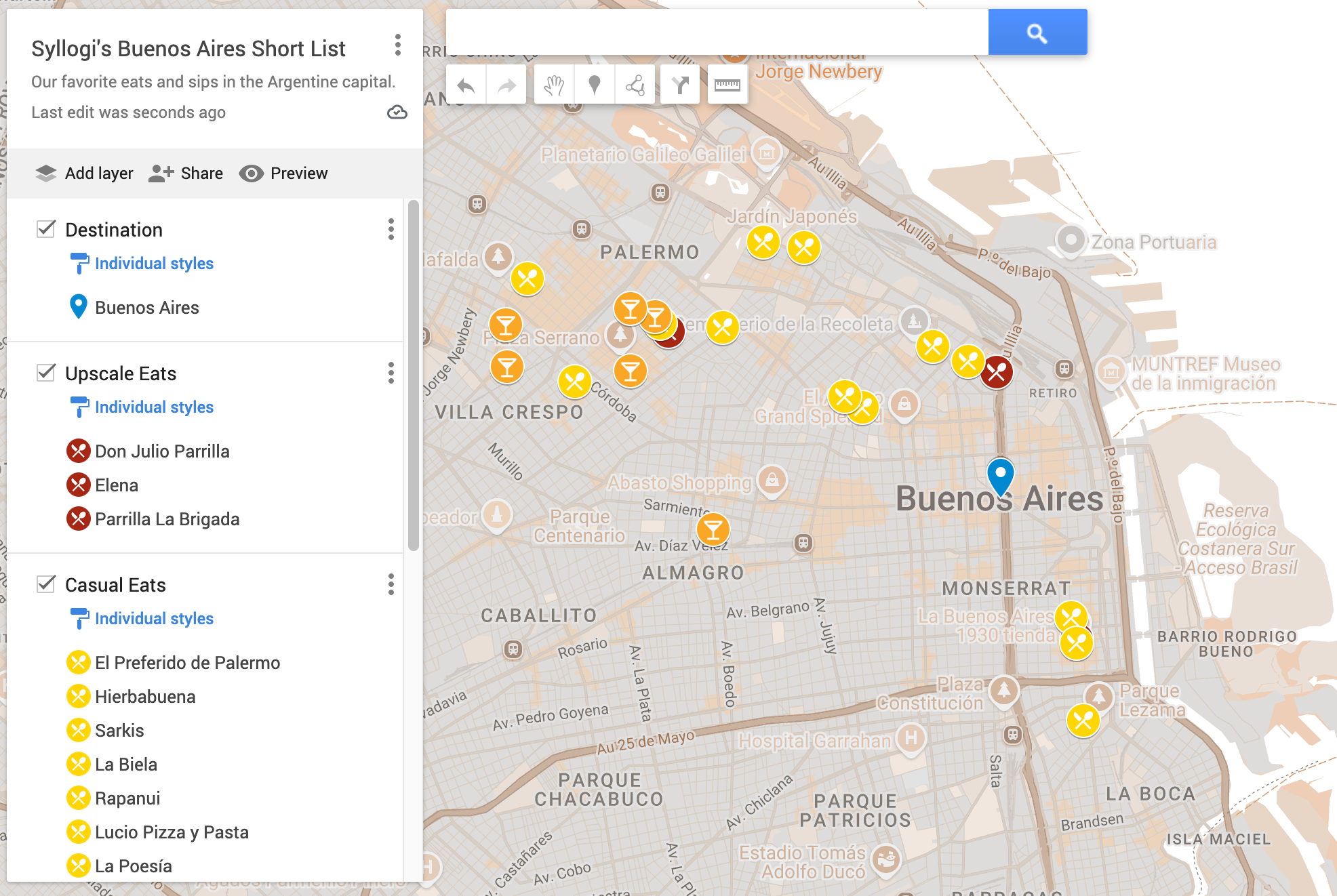The image size is (1337, 896).
Task: Click the Add directions tool
Action: pyautogui.click(x=679, y=85)
